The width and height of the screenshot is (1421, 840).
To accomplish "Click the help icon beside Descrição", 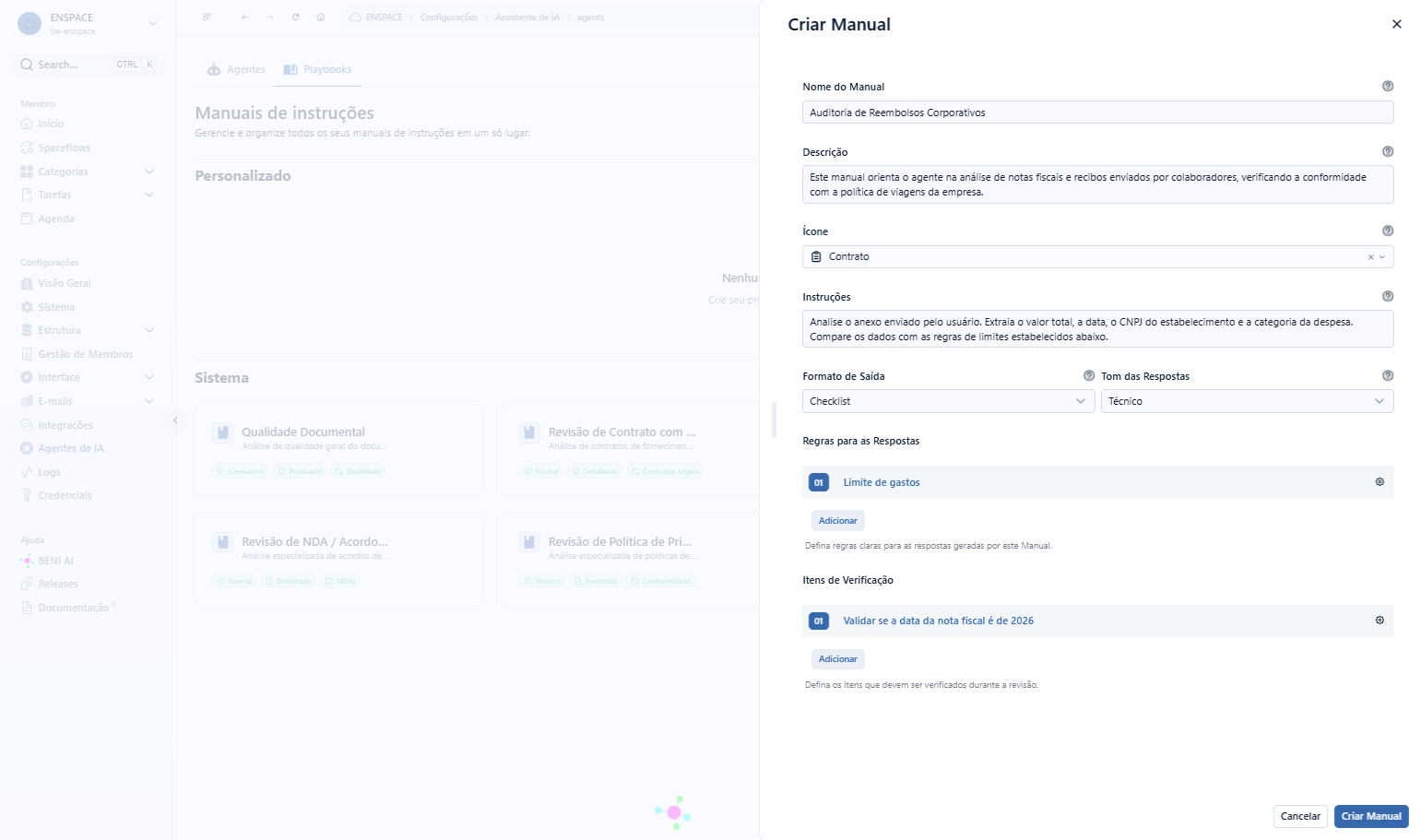I will [x=1388, y=151].
